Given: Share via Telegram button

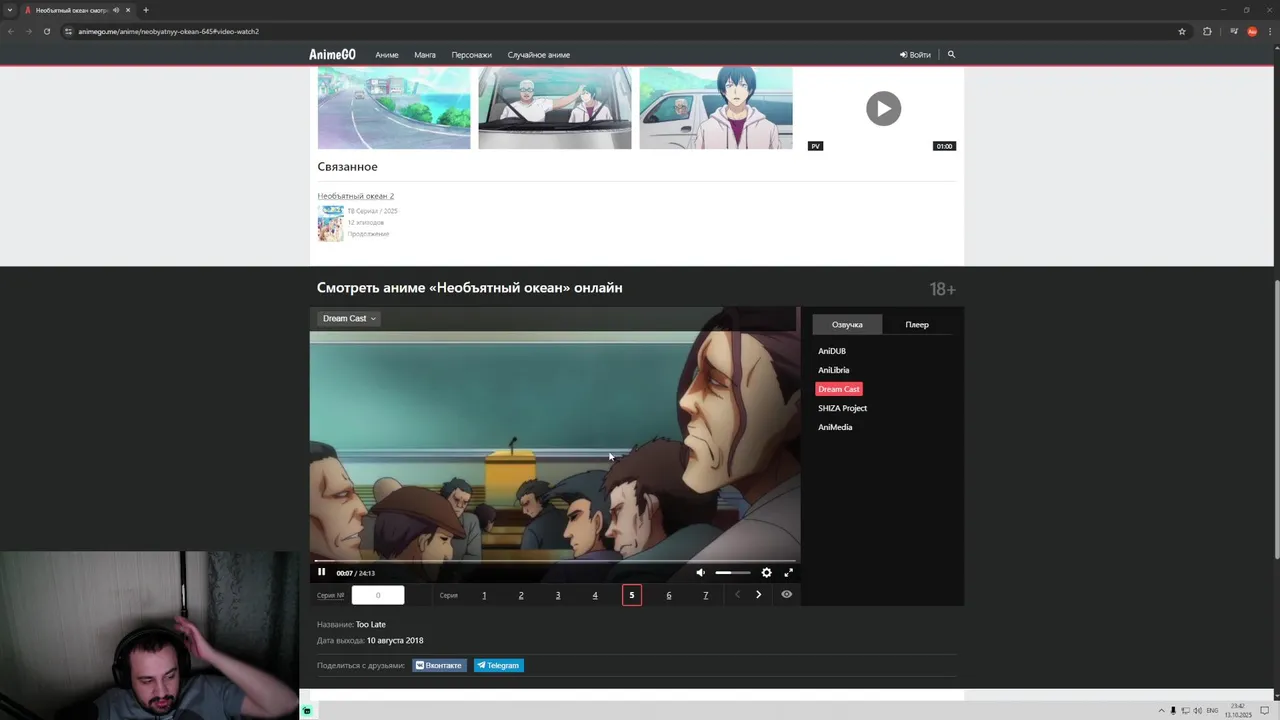Looking at the screenshot, I should click(498, 665).
